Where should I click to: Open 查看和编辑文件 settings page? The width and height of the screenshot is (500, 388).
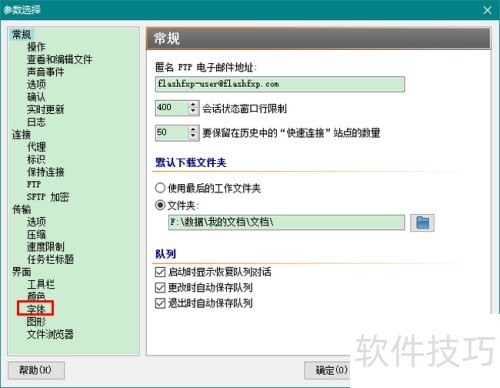coord(60,59)
